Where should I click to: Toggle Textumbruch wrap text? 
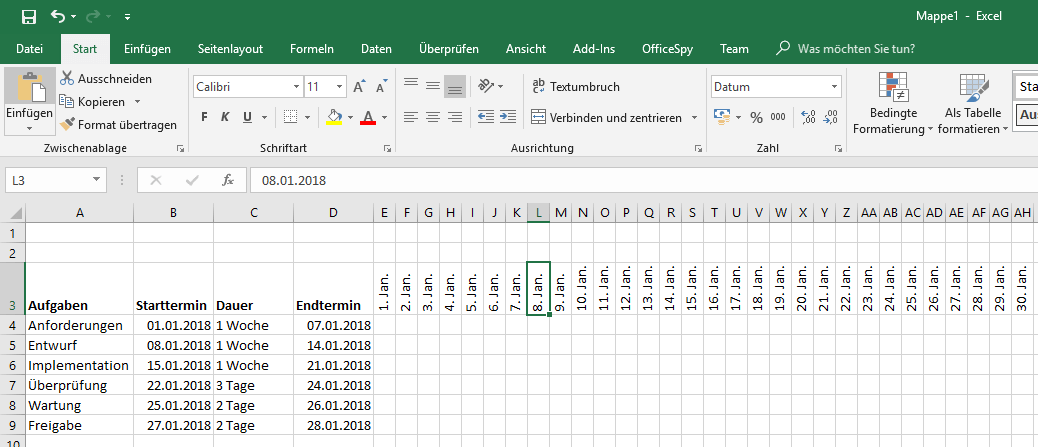575,87
